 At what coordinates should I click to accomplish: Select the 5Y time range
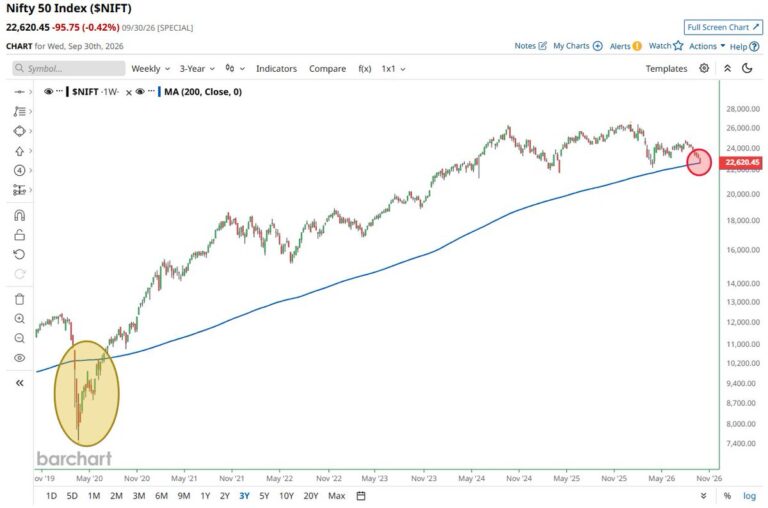tap(264, 496)
